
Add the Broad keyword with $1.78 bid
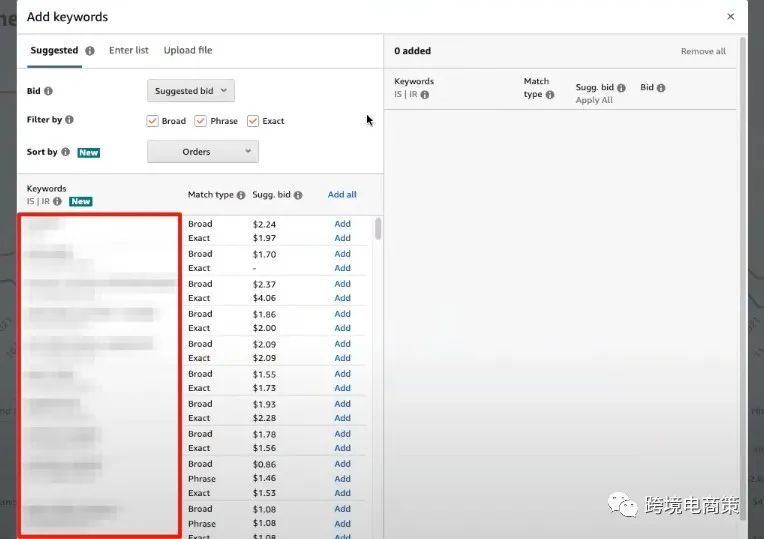[343, 434]
